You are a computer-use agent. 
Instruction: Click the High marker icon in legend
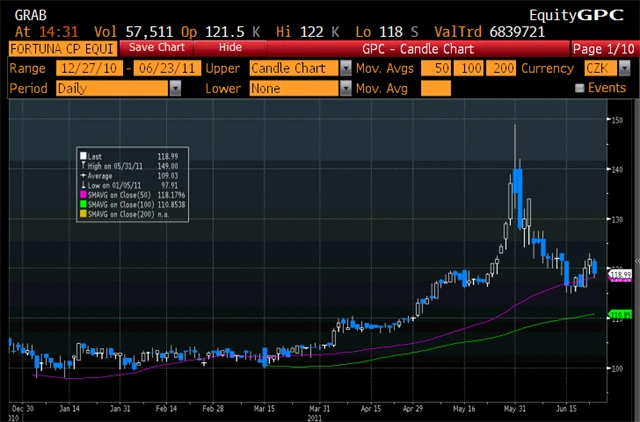point(83,164)
